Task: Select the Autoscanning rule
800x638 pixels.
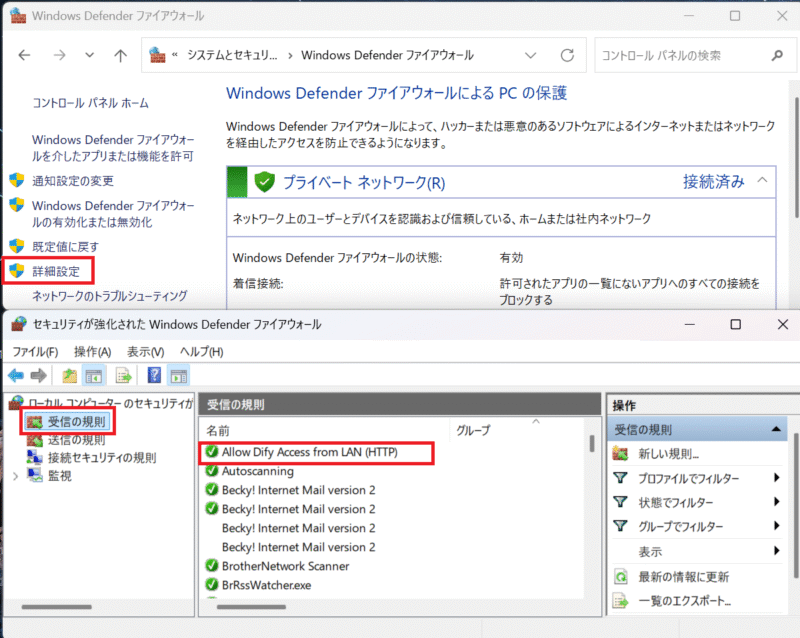Action: tap(258, 471)
